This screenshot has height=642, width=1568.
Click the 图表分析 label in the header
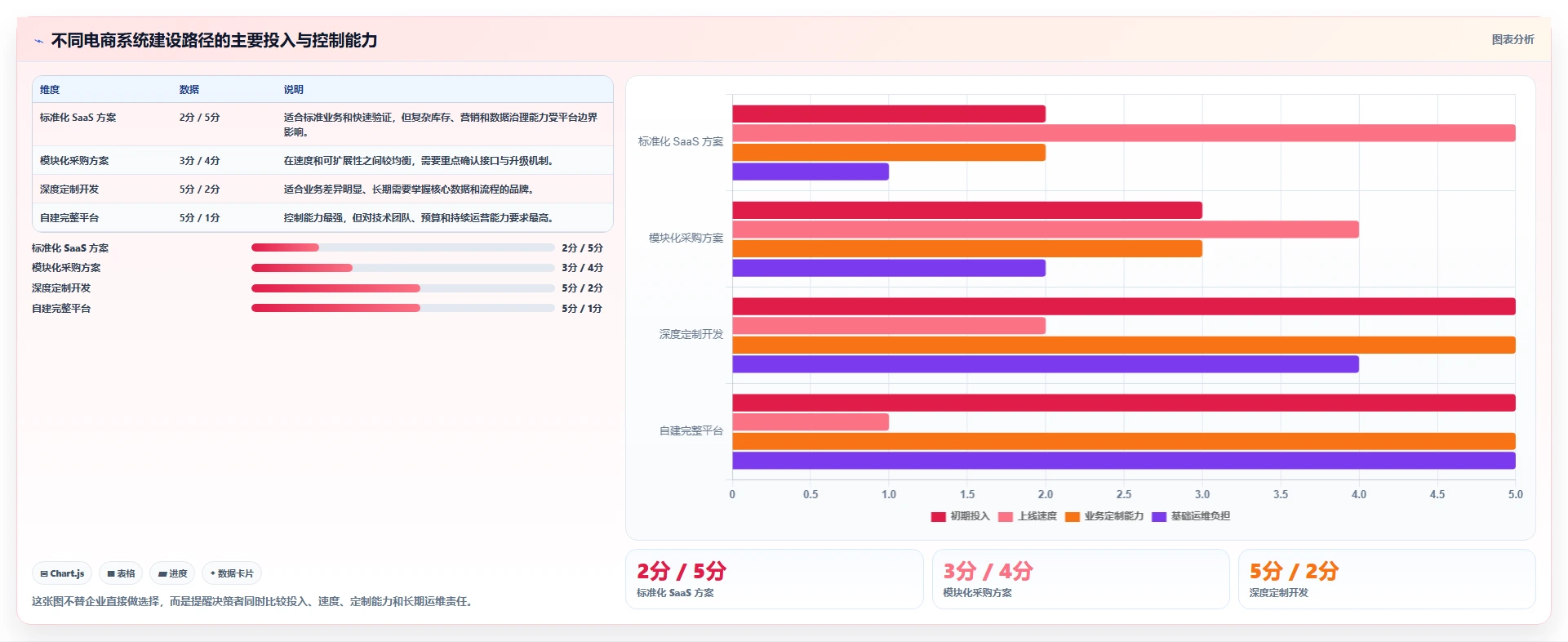(x=1512, y=39)
